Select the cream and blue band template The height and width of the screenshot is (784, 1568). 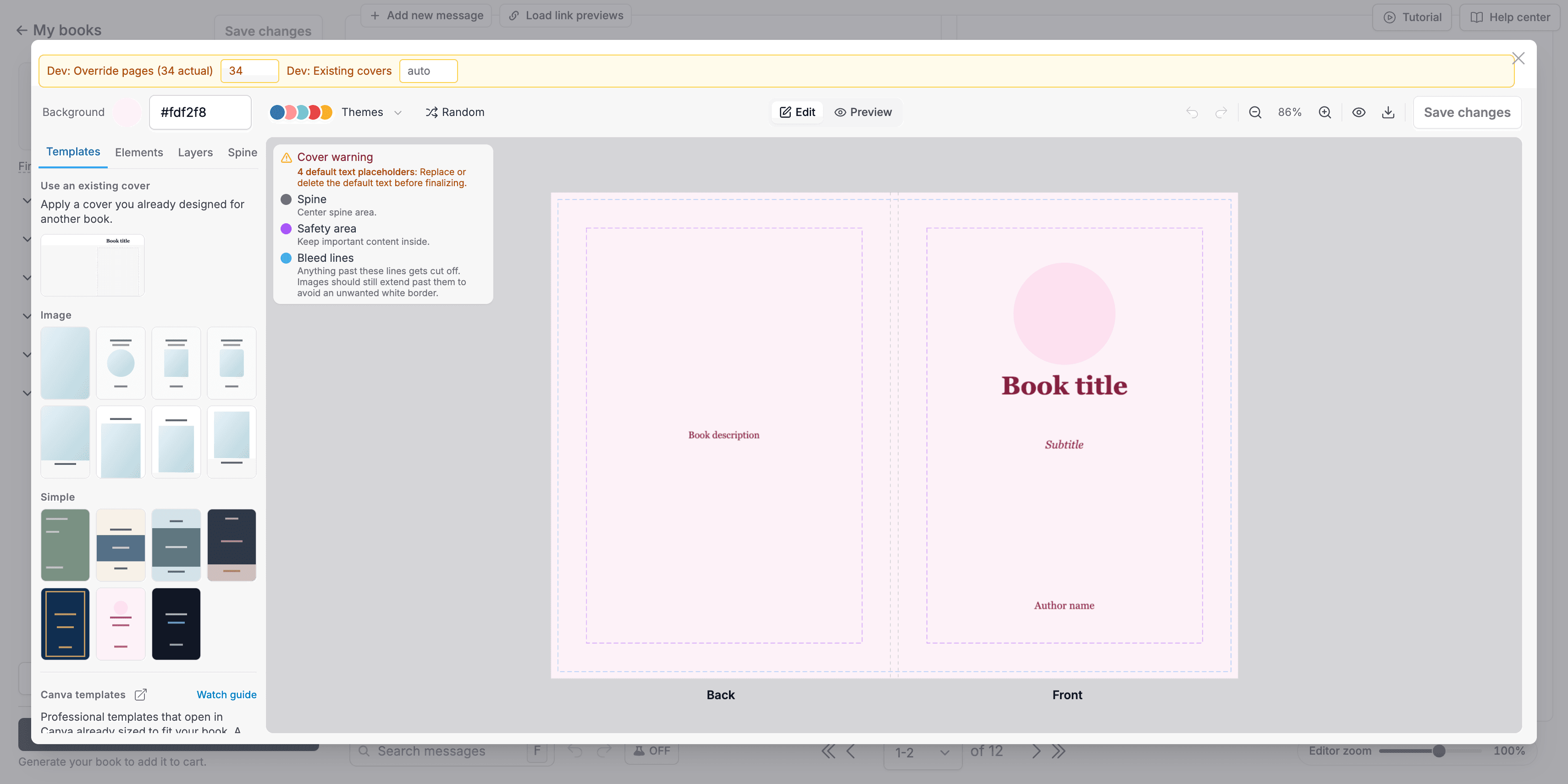[121, 546]
